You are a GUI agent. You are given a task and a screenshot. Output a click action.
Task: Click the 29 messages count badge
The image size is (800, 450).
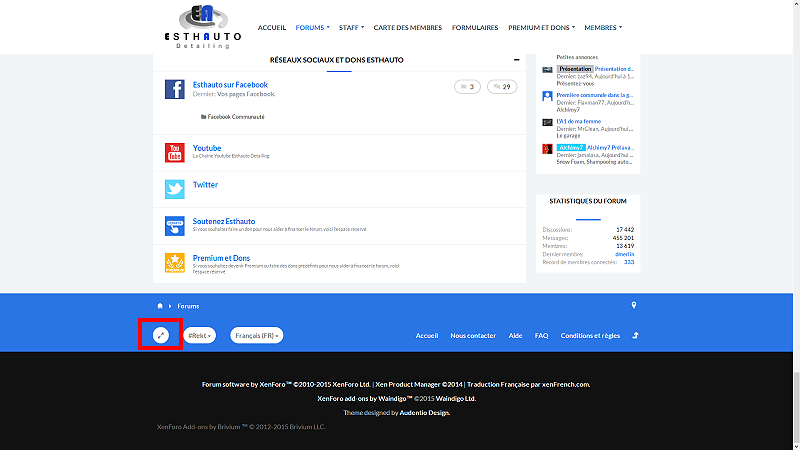(502, 87)
